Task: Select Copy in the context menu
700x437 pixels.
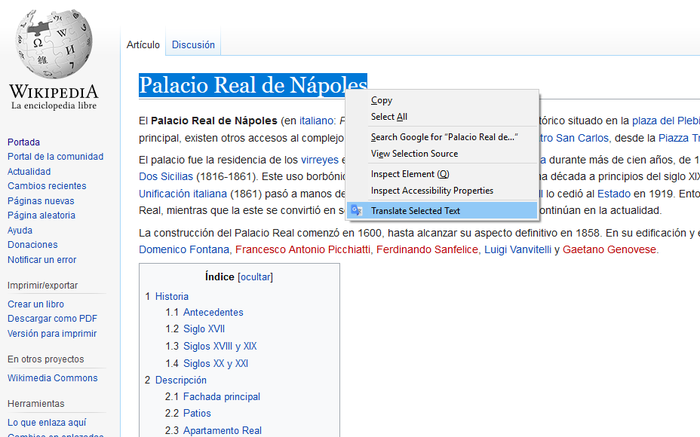Action: (x=381, y=100)
